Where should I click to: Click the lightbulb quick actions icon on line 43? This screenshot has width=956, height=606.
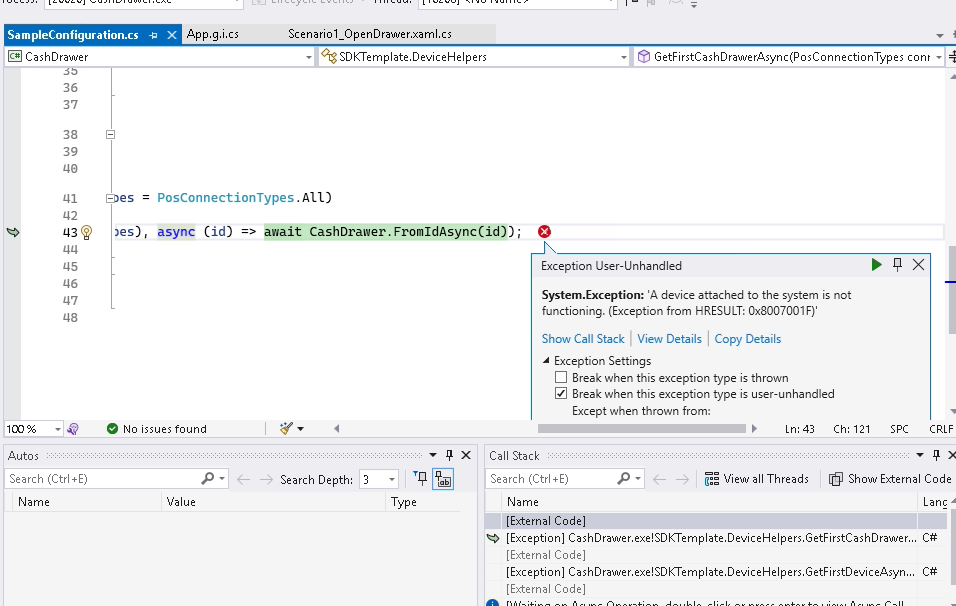coord(87,232)
